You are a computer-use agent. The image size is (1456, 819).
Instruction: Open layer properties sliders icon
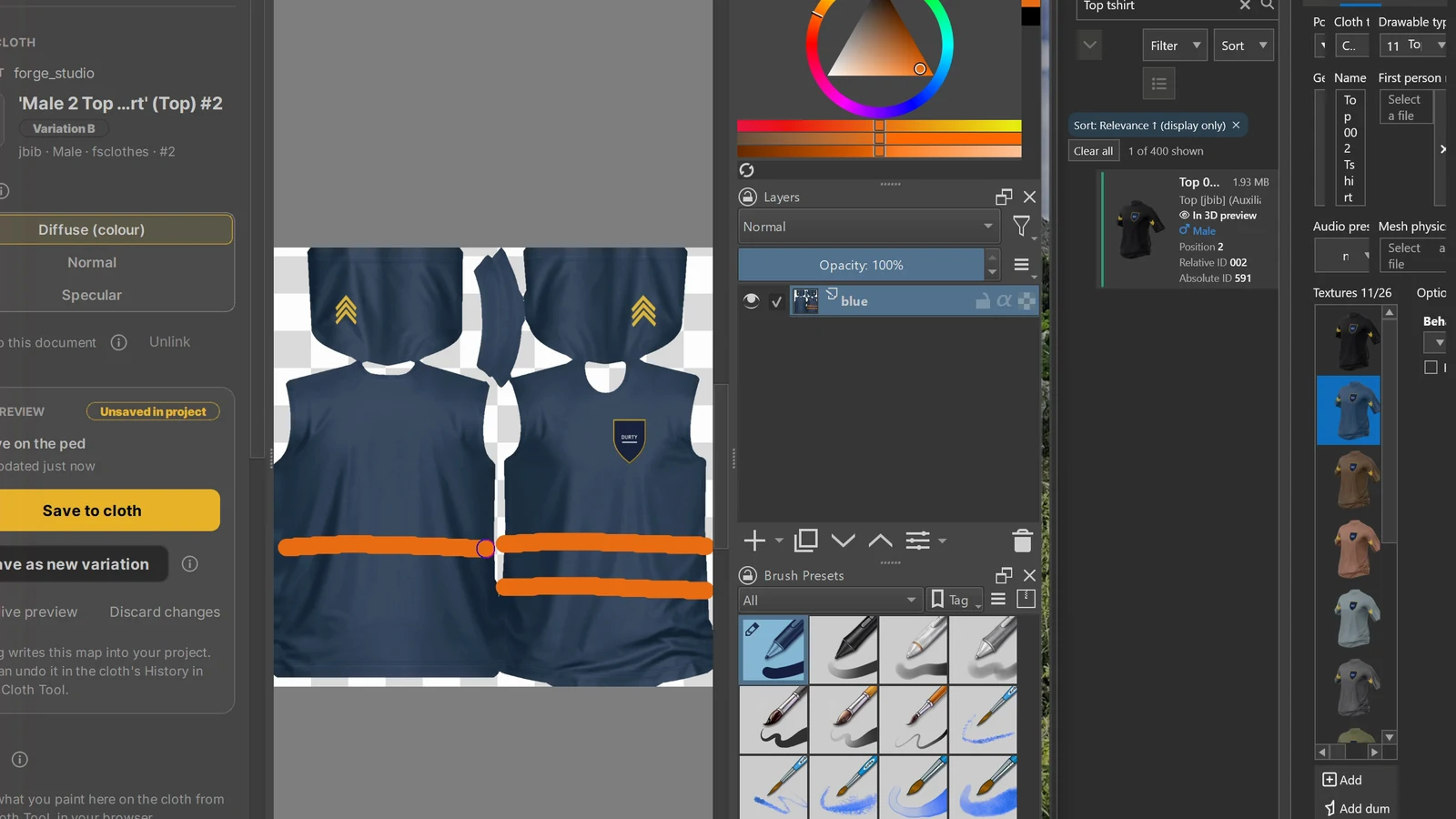coord(918,541)
